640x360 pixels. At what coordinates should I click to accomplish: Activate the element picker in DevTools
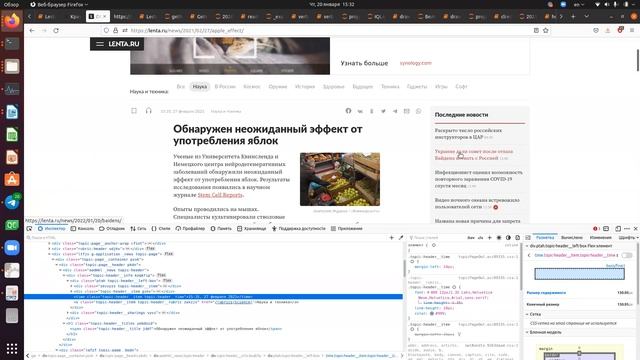pyautogui.click(x=29, y=229)
